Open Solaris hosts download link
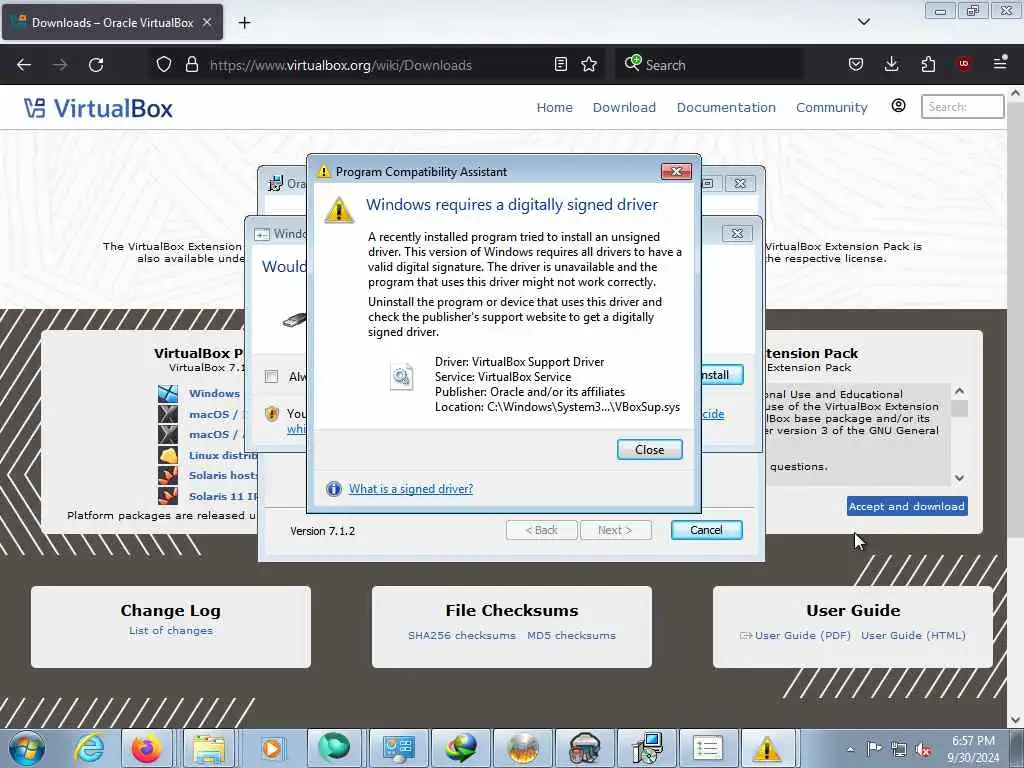 coord(223,475)
